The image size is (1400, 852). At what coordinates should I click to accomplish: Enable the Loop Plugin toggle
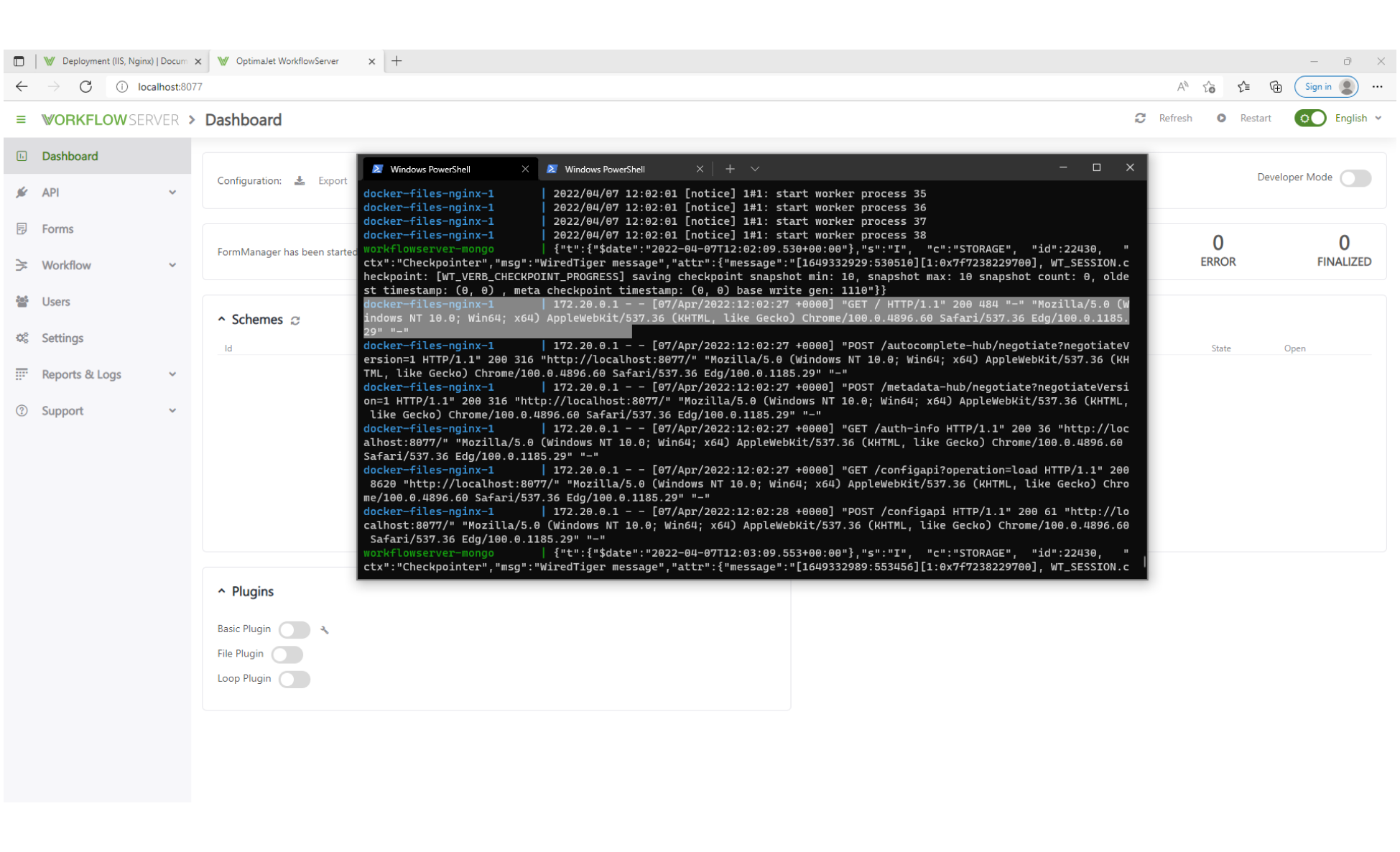pos(295,680)
